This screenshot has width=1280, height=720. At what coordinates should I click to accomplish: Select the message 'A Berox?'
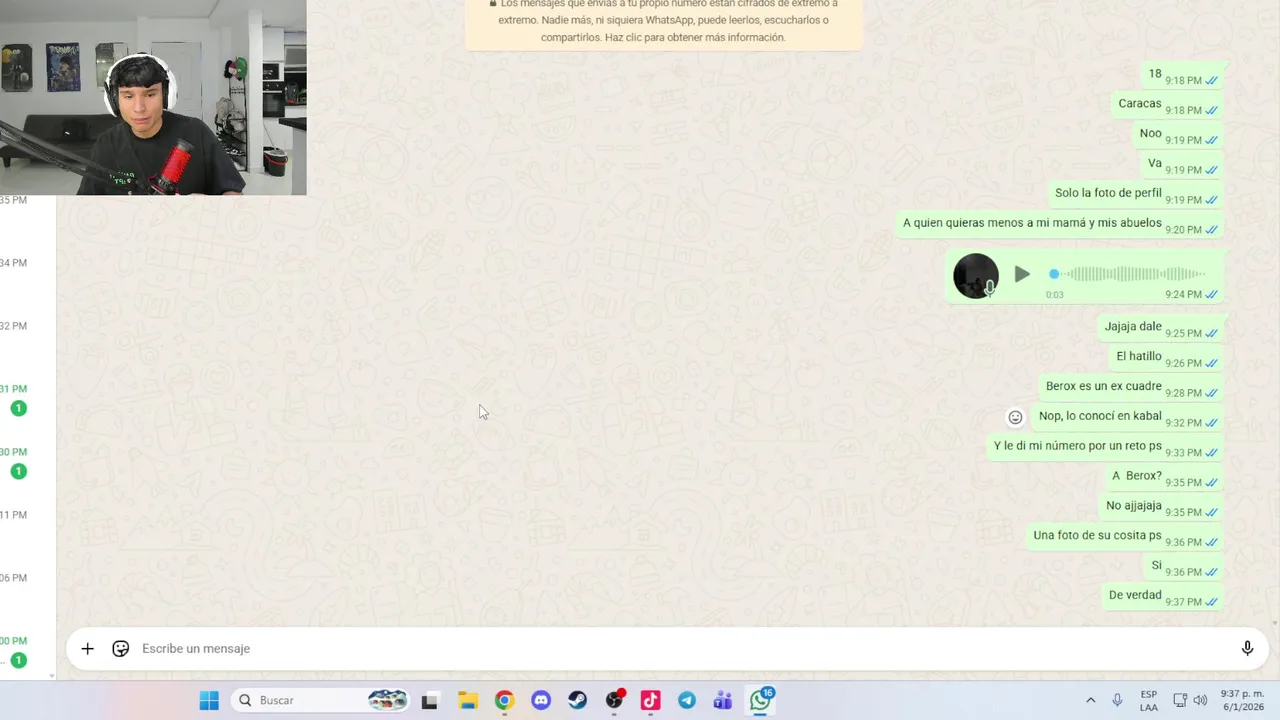tap(1137, 476)
